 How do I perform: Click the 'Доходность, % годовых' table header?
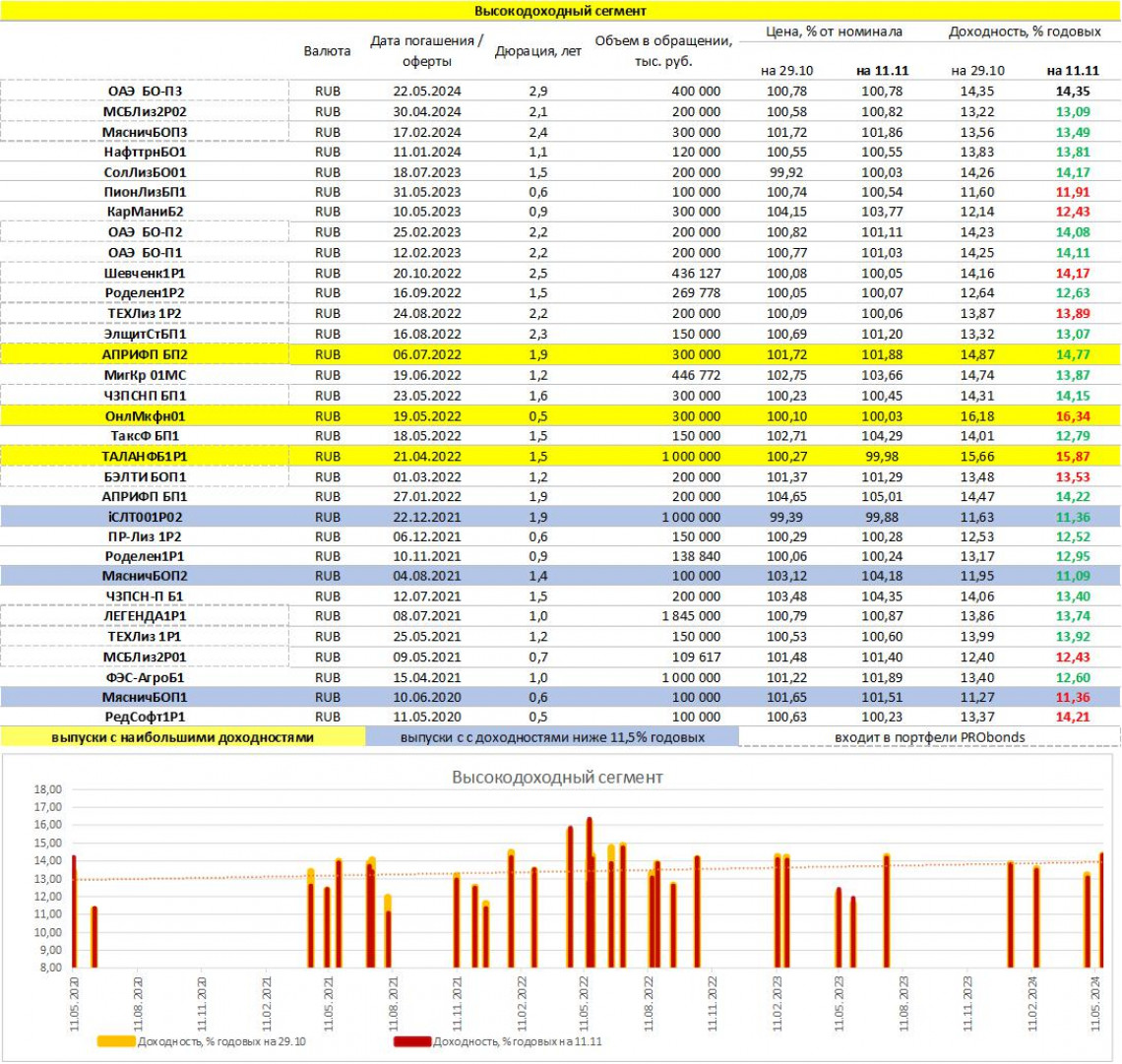[1025, 31]
